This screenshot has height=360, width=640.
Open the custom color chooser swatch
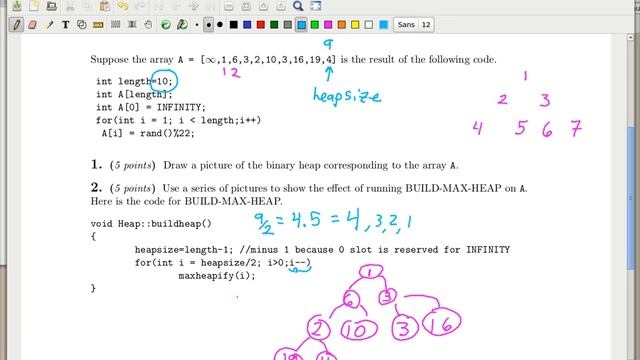pos(384,25)
